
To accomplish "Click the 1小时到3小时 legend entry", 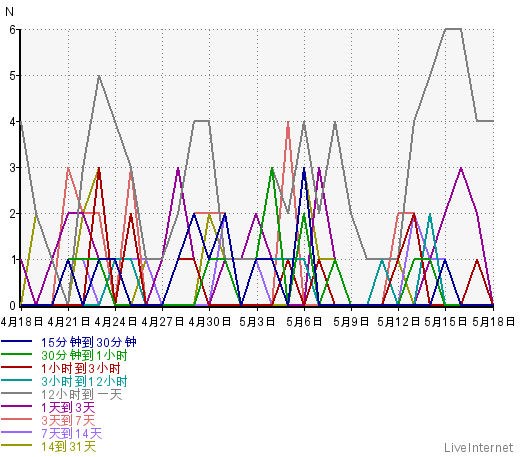I will 80,368.
